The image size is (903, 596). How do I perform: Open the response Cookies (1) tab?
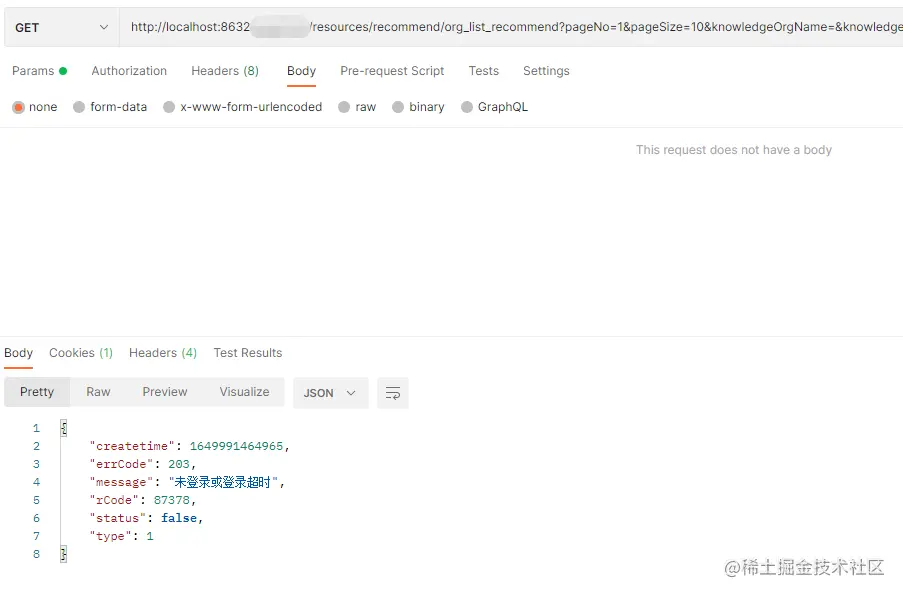click(81, 353)
